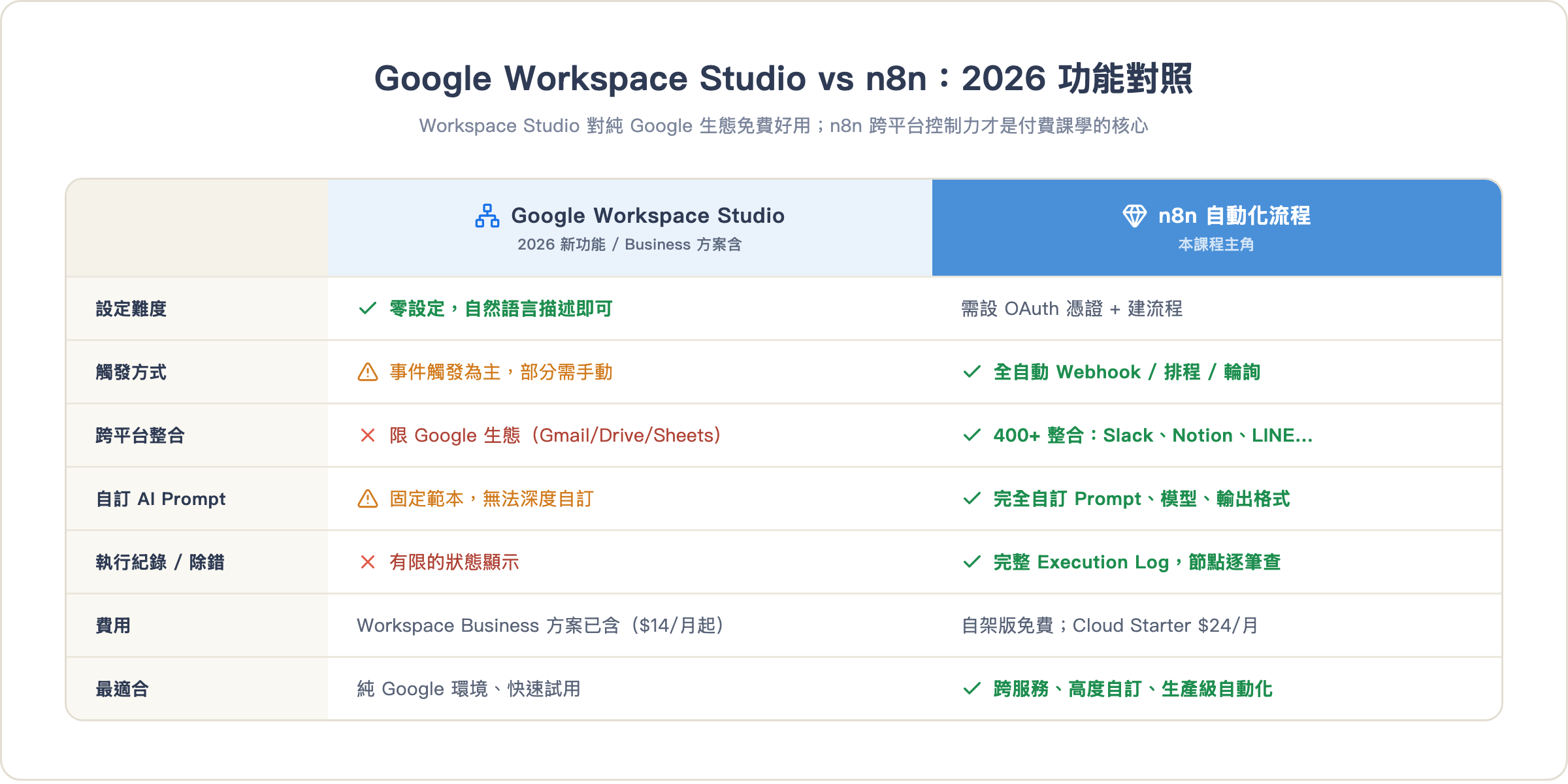Click the text 固定範本，無法深度自訂
Viewport: 1568px width, 784px height.
492,498
